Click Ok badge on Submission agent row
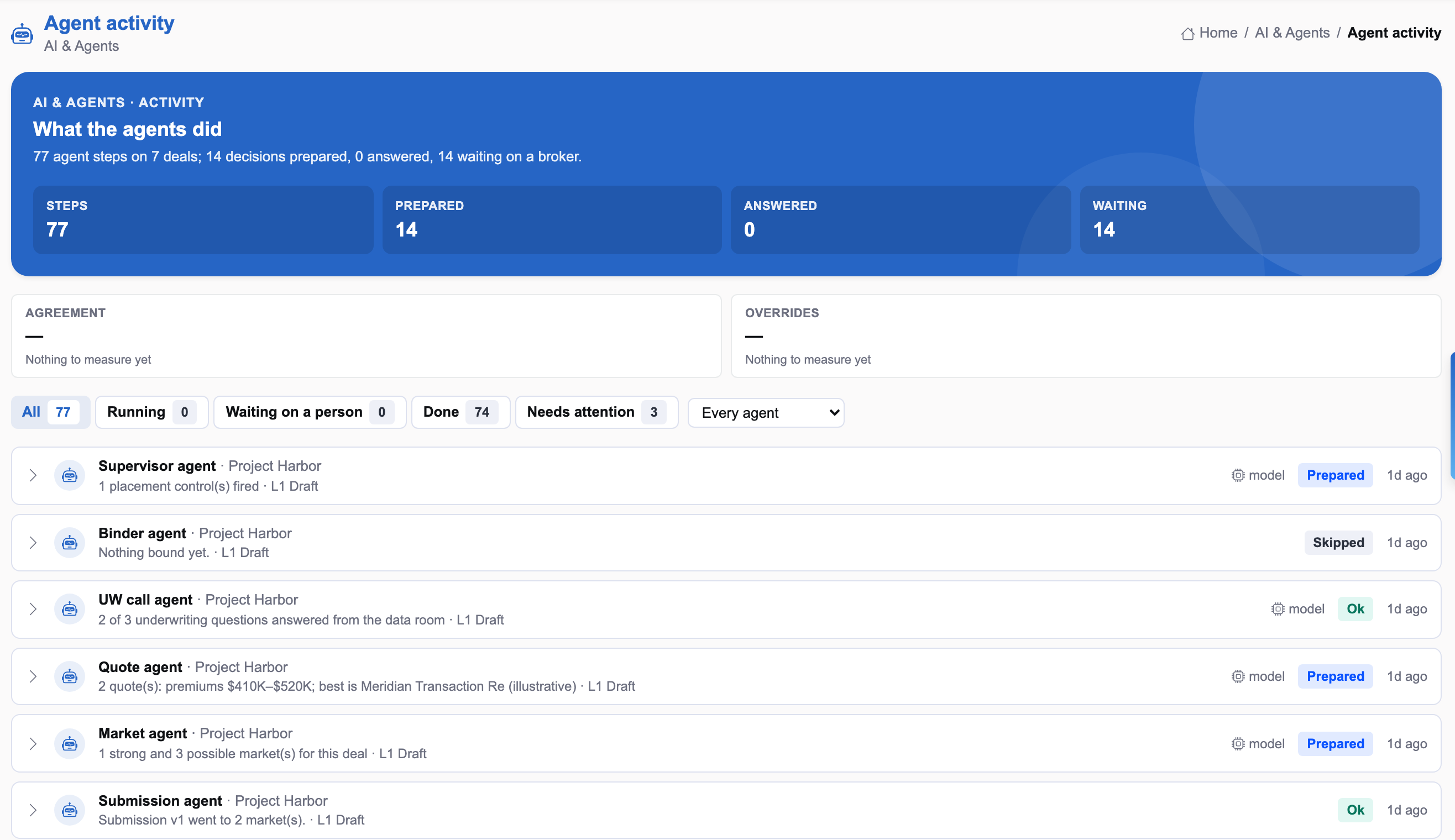The image size is (1455, 840). 1355,810
